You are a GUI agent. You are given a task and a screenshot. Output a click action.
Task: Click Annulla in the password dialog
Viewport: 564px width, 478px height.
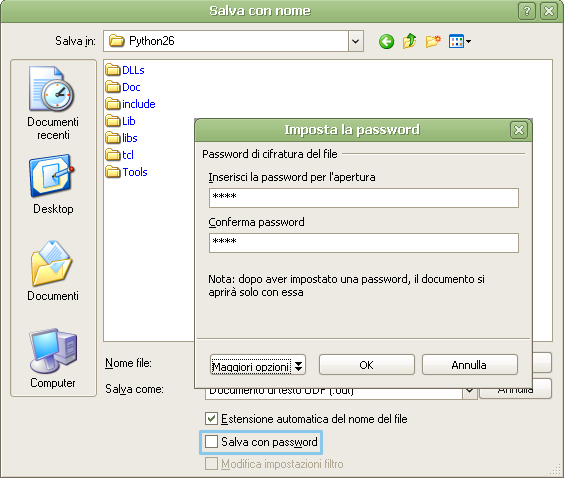pyautogui.click(x=469, y=365)
